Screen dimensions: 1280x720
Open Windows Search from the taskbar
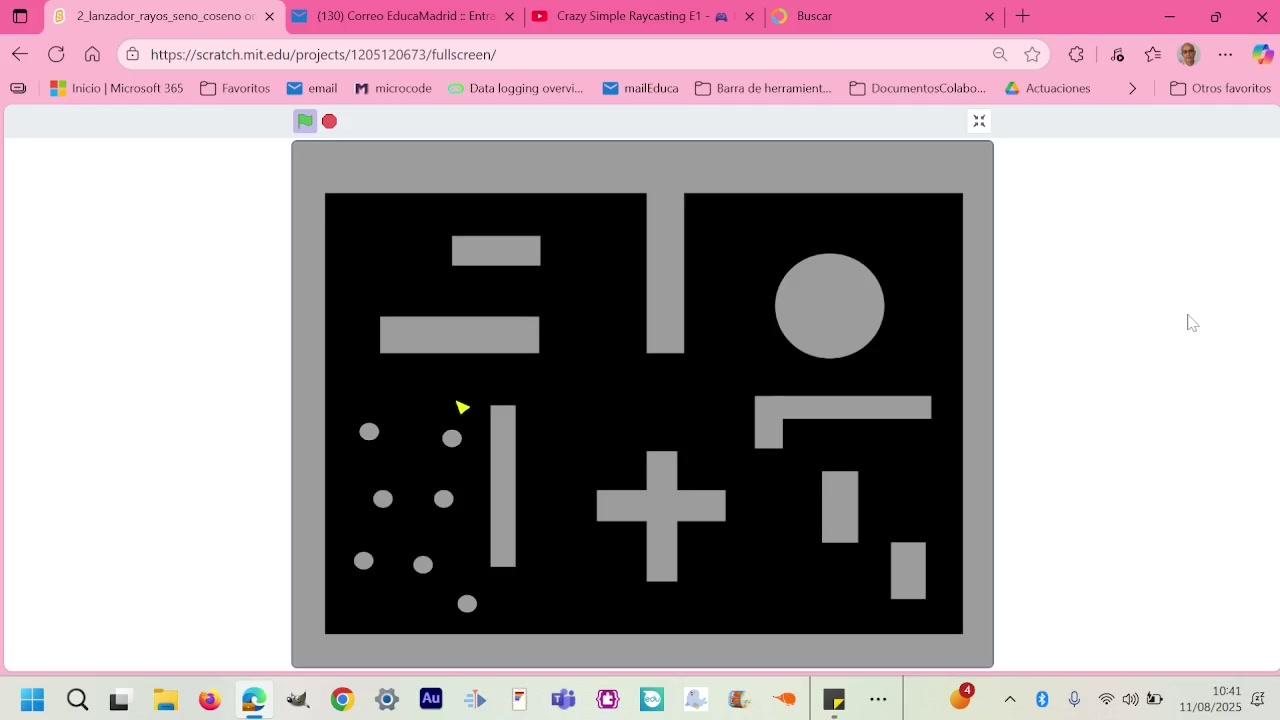tap(77, 699)
